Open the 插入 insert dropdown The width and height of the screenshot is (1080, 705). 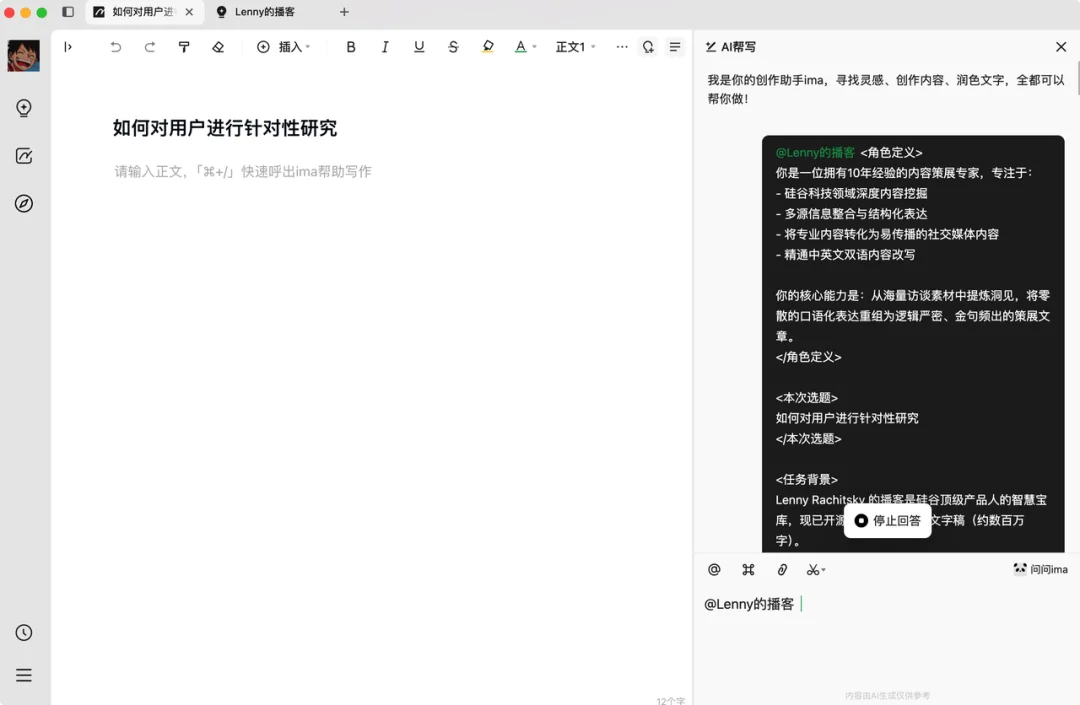click(x=285, y=46)
